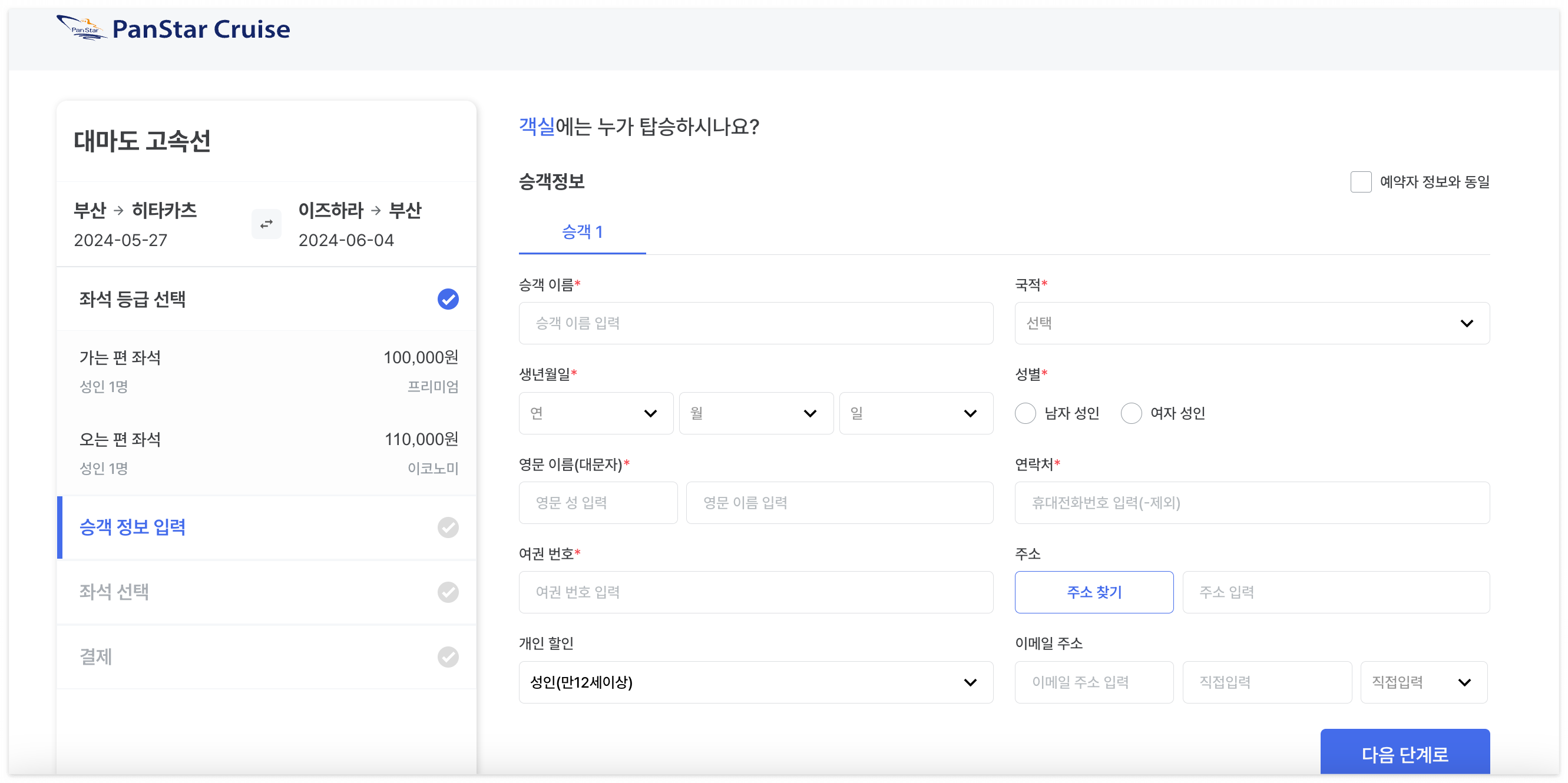Expand the 연 year dropdown
Image resolution: width=1568 pixels, height=783 pixels.
click(596, 413)
